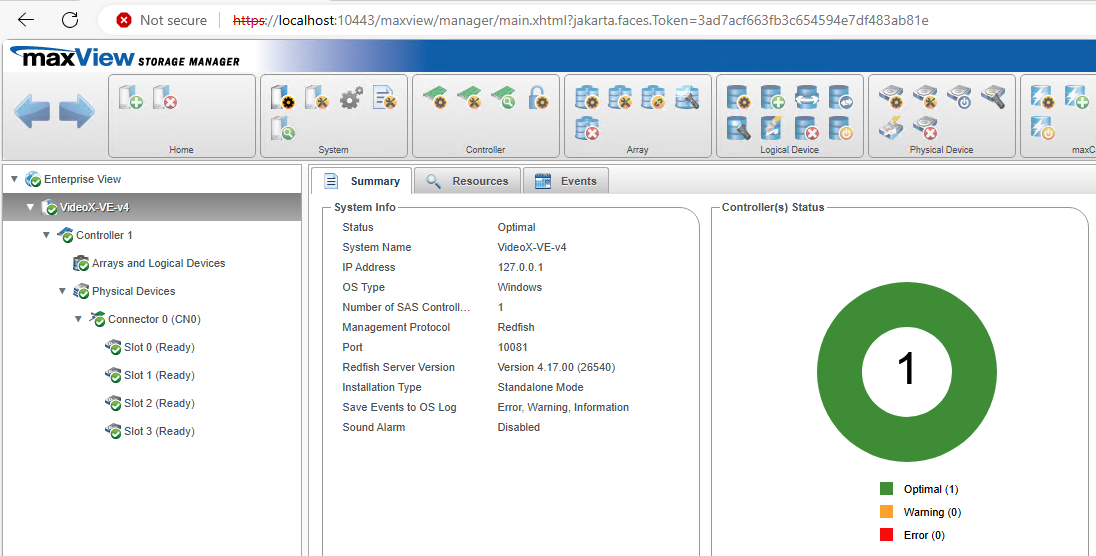Screen dimensions: 1096x556
Task: Click the Controller card icon with the wrench badge
Action: (469, 97)
